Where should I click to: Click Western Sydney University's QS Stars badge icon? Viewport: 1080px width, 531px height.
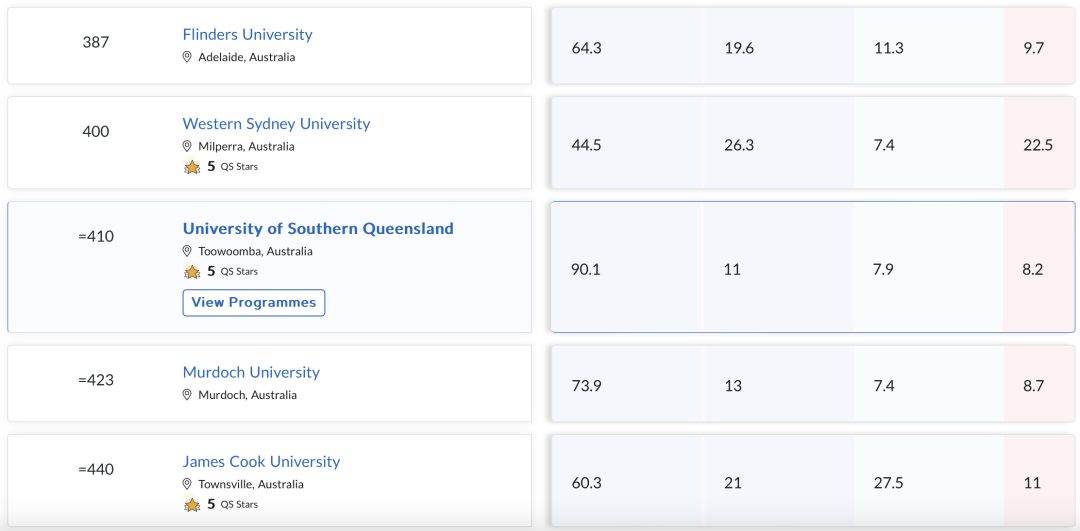click(x=192, y=166)
